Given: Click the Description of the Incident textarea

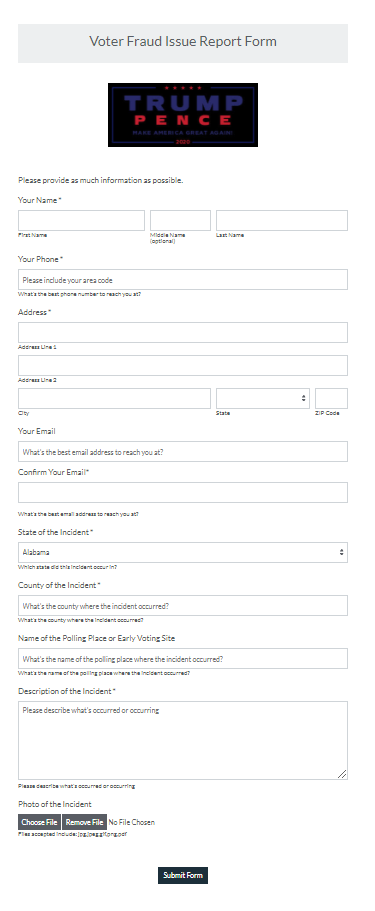Looking at the screenshot, I should click(183, 740).
